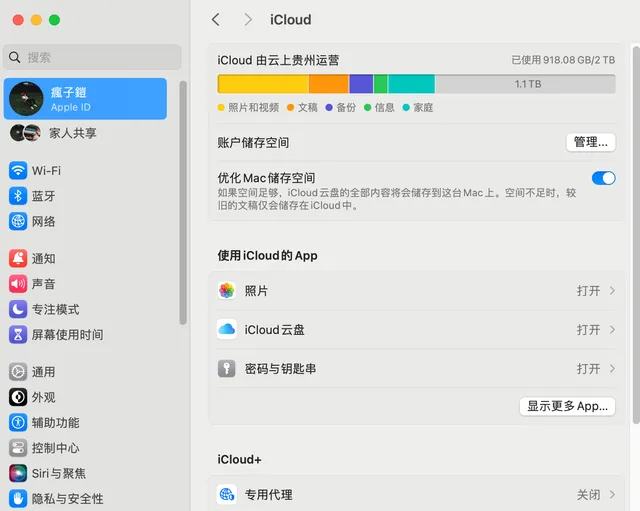Open Wi-Fi settings icon in sidebar
The width and height of the screenshot is (640, 511).
click(x=18, y=171)
